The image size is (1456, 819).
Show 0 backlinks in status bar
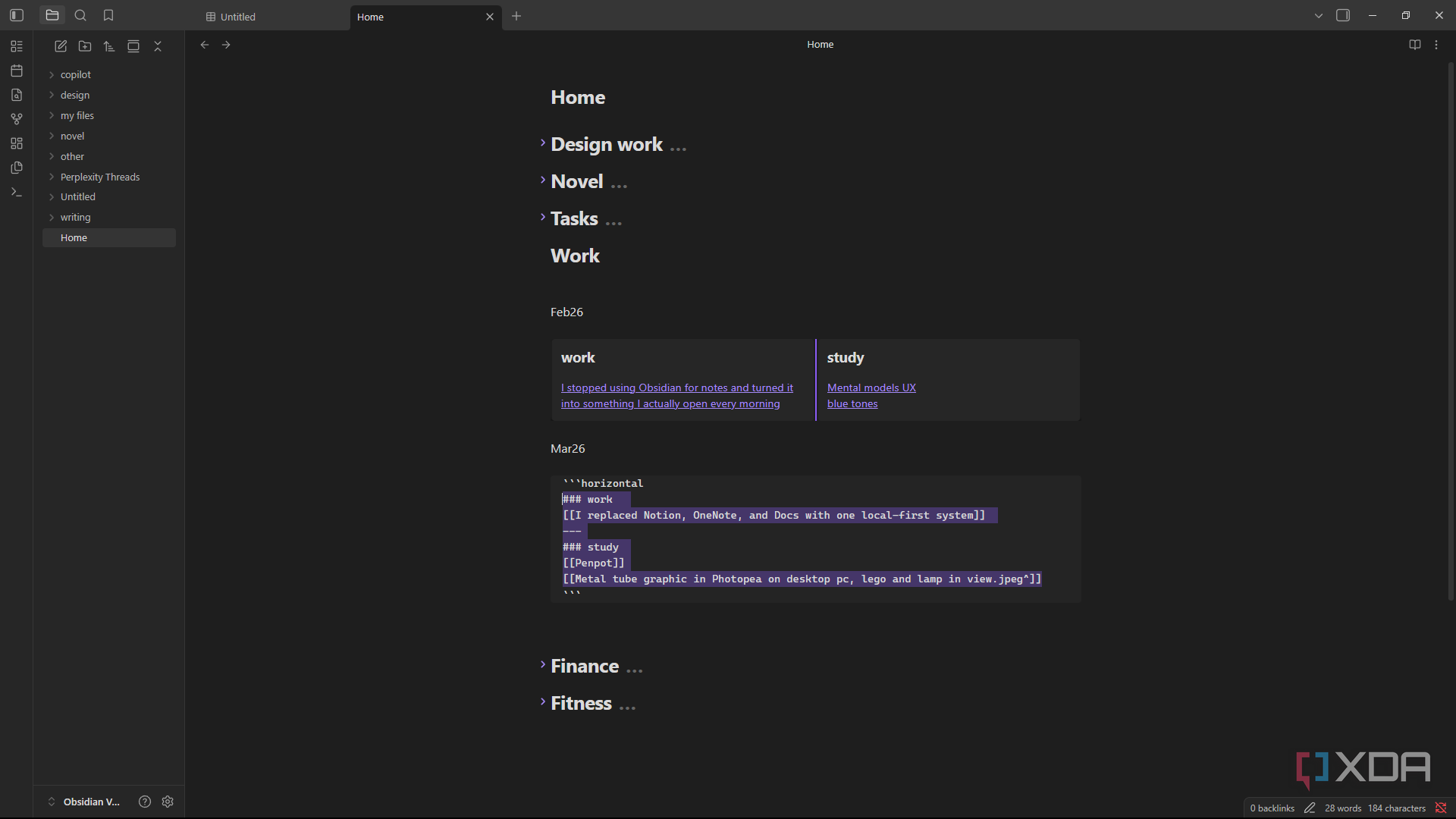tap(1272, 808)
